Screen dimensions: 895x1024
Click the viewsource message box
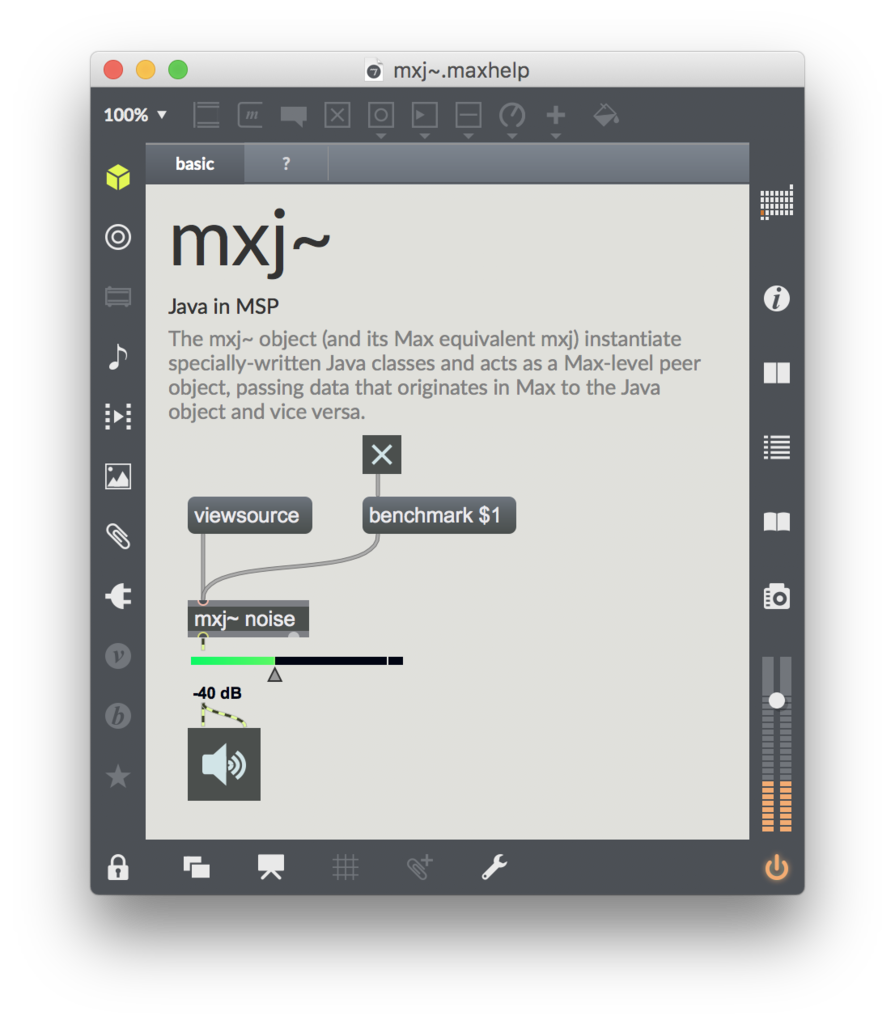tap(250, 515)
